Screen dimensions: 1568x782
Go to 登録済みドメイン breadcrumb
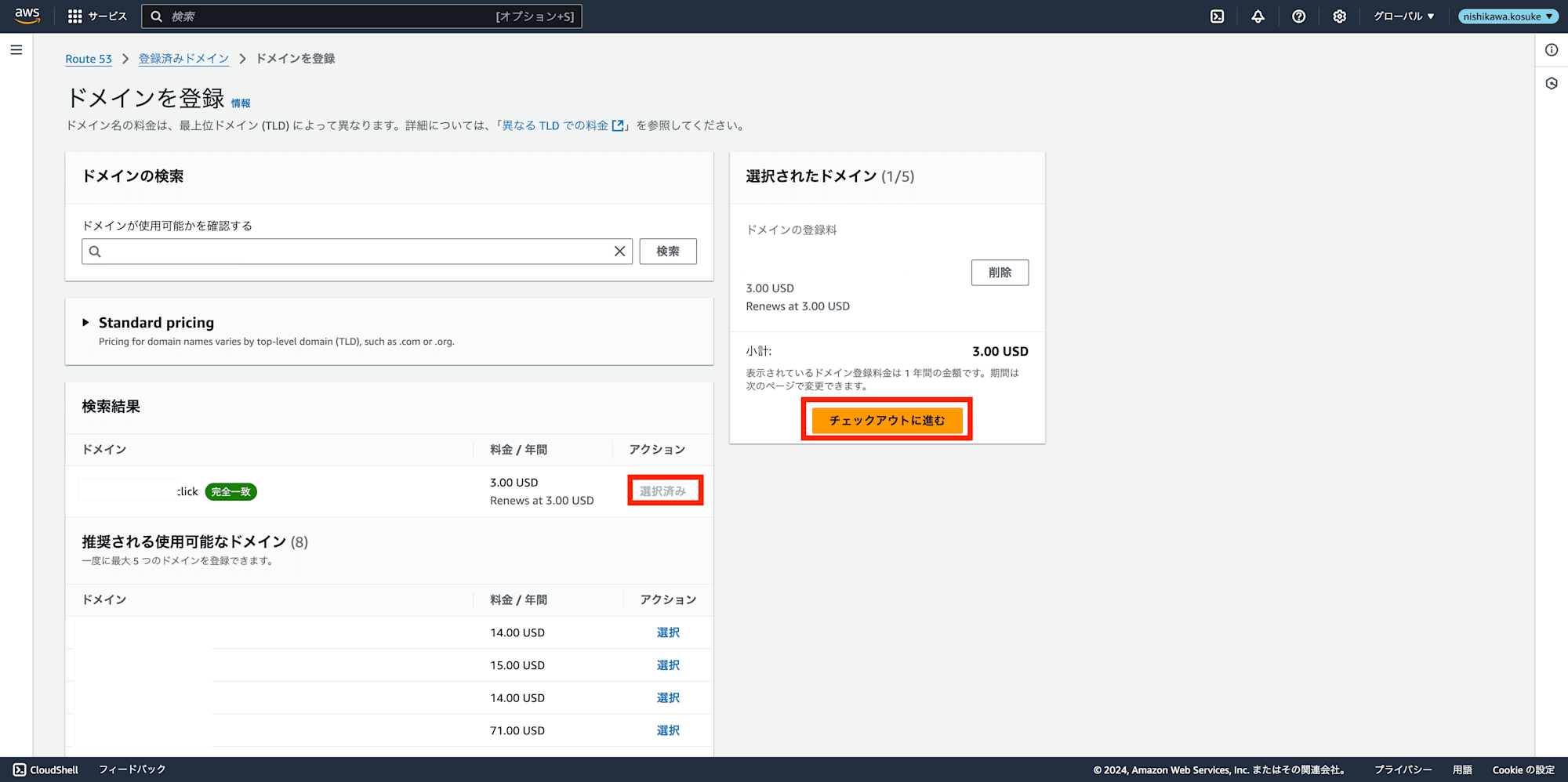(x=183, y=59)
